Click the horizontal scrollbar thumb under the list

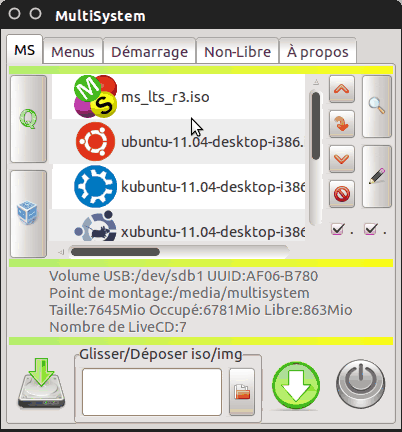pyautogui.click(x=115, y=252)
